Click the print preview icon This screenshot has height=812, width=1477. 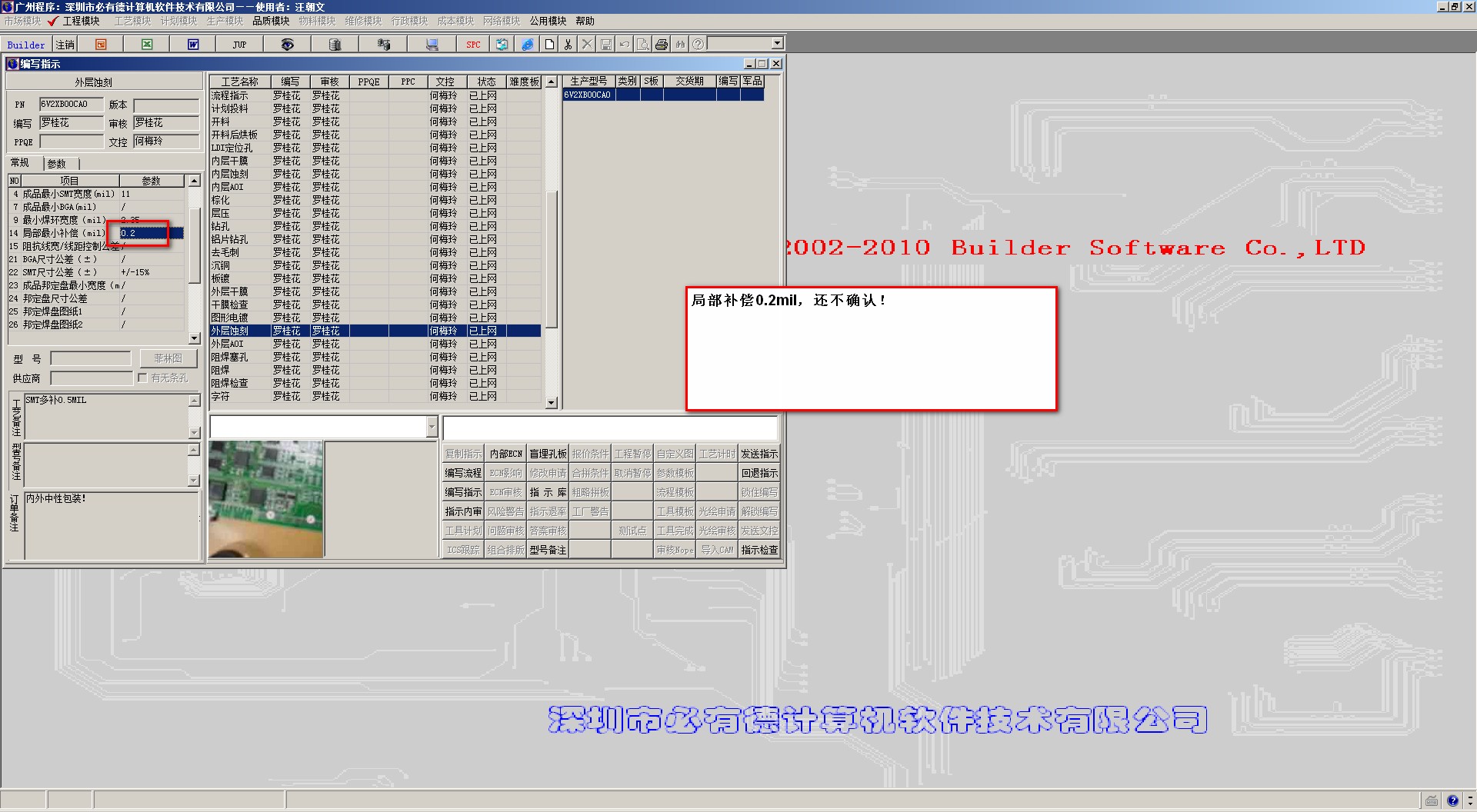642,45
